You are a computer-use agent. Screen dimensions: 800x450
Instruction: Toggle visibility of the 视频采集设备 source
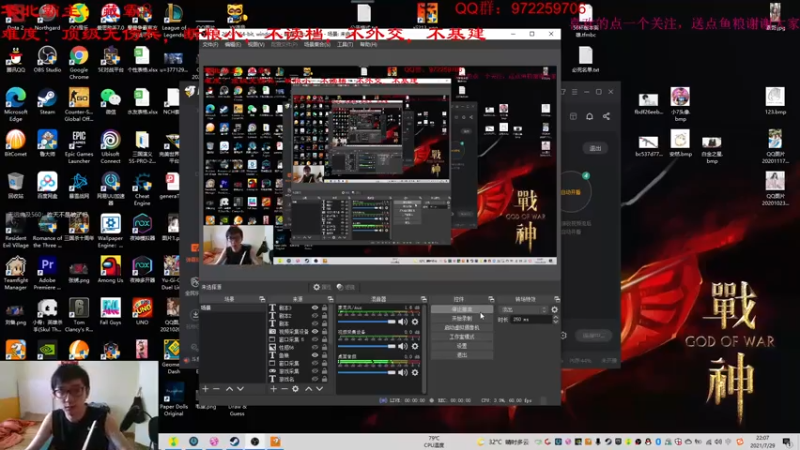point(315,331)
